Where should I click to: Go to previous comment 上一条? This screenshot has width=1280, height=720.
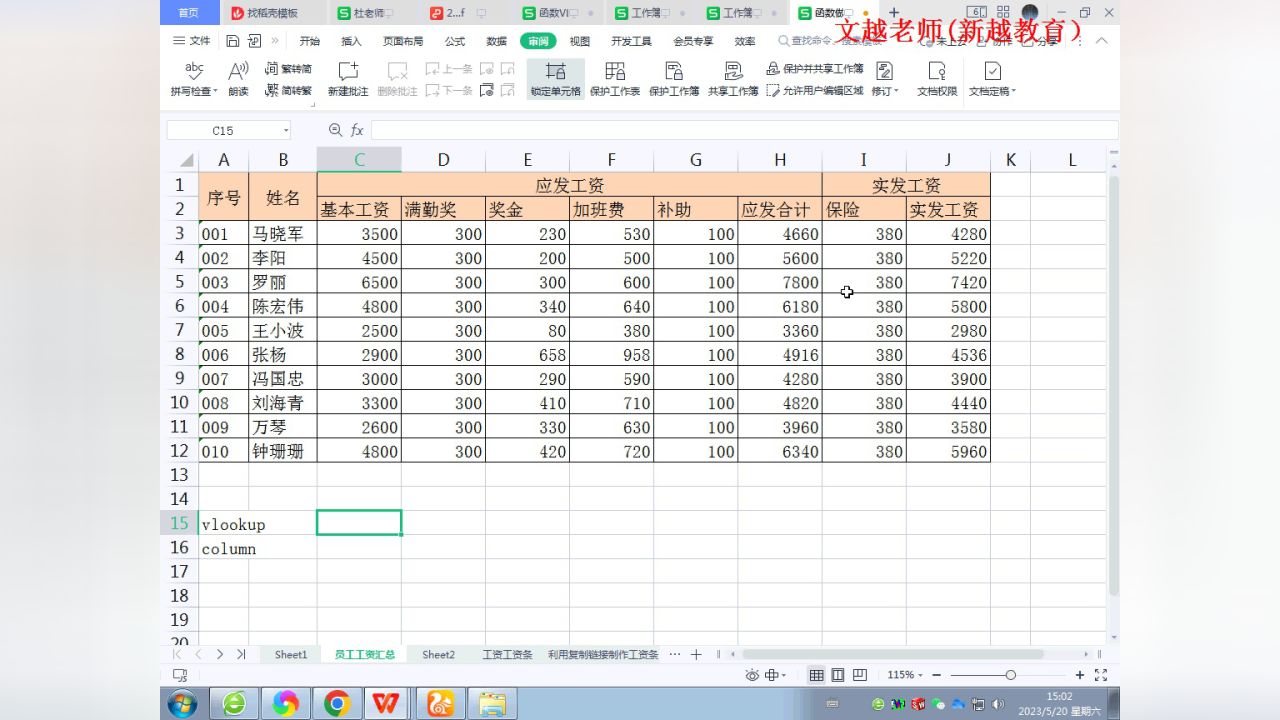pyautogui.click(x=449, y=69)
